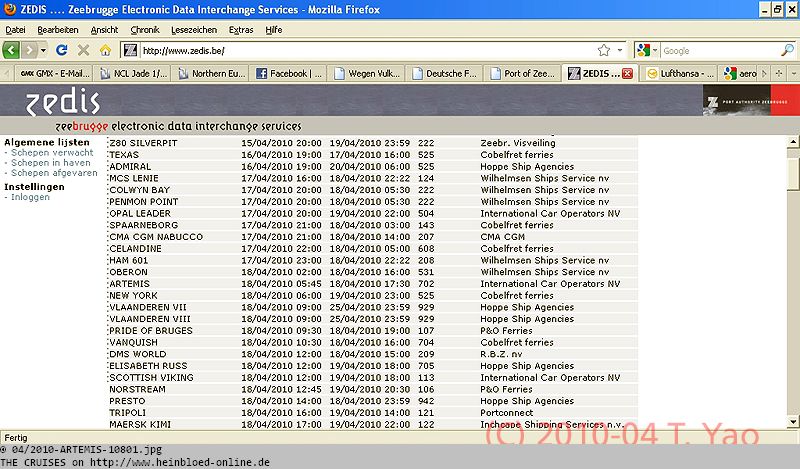800x469 pixels.
Task: Click the URL field showing http://www.zedis.be/
Action: (x=367, y=50)
